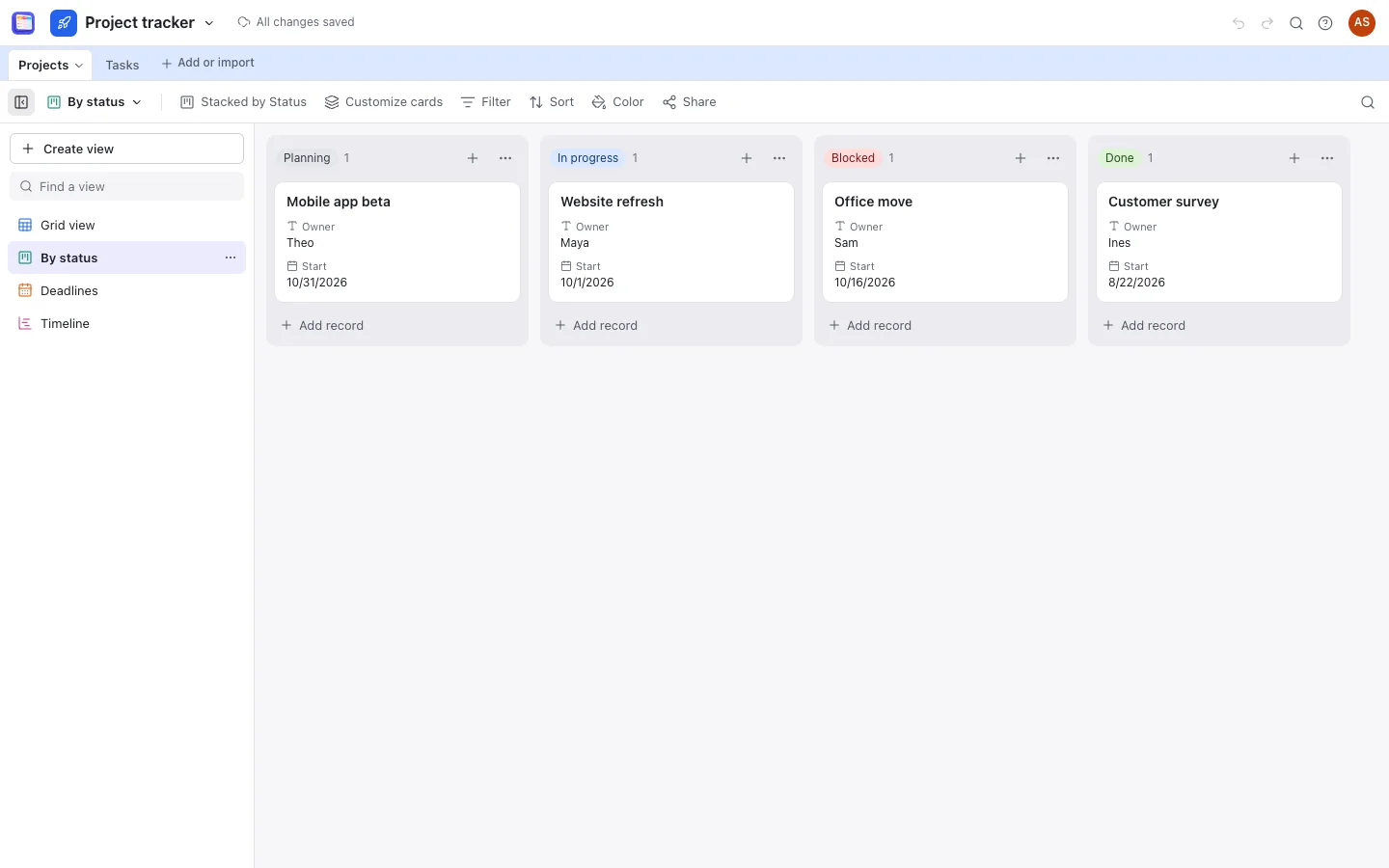
Task: Click the plus icon in Blocked column
Action: (x=1021, y=158)
